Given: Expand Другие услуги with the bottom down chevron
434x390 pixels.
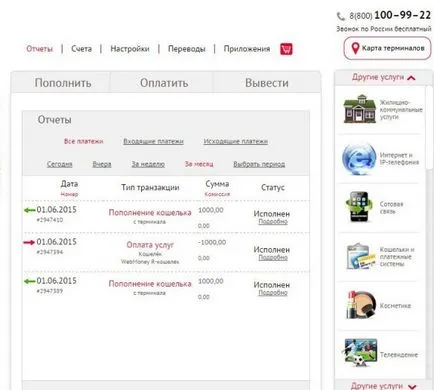Looking at the screenshot, I should click(x=412, y=386).
